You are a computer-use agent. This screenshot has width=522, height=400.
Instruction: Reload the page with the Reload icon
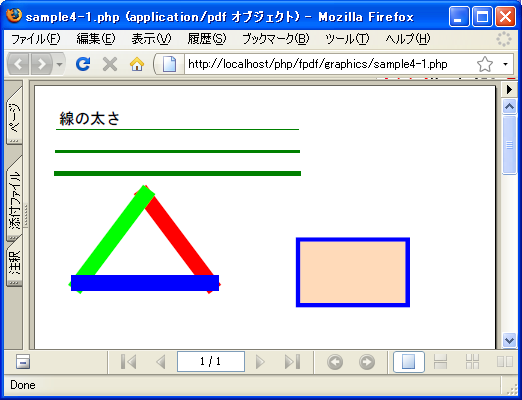click(x=83, y=64)
